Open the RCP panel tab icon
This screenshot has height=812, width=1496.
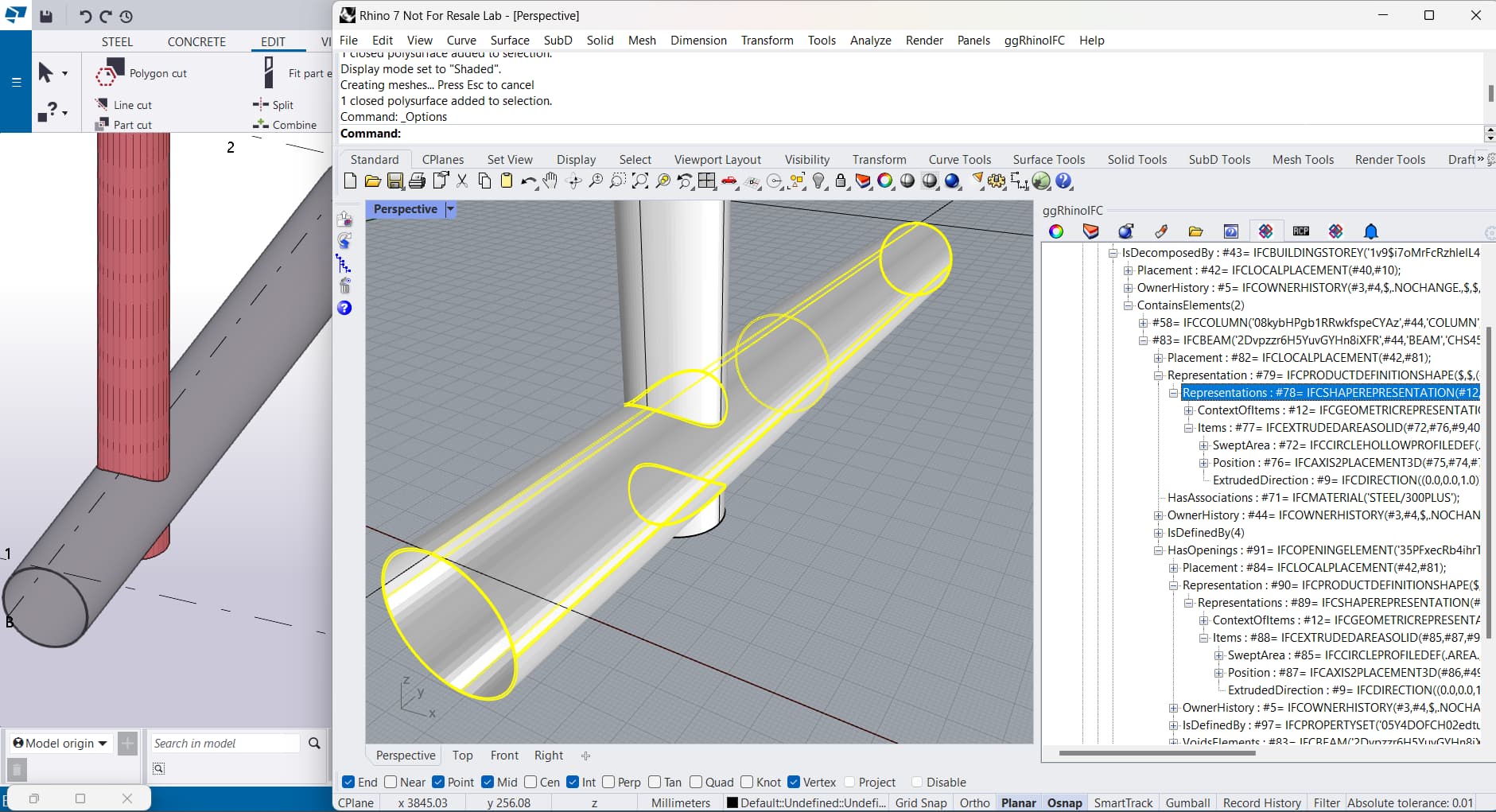(1301, 231)
